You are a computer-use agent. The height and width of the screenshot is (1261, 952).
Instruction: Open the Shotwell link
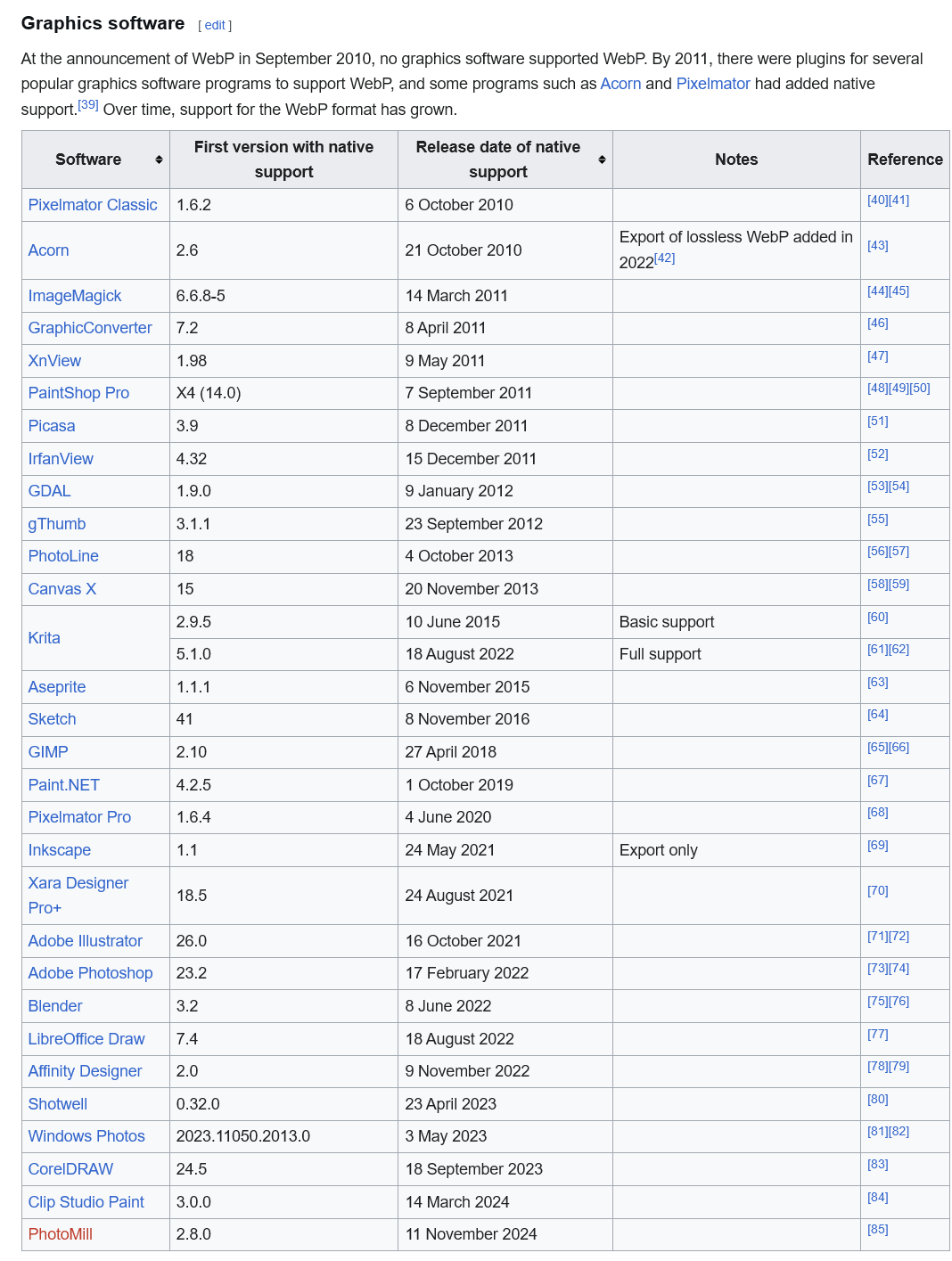(x=58, y=1104)
